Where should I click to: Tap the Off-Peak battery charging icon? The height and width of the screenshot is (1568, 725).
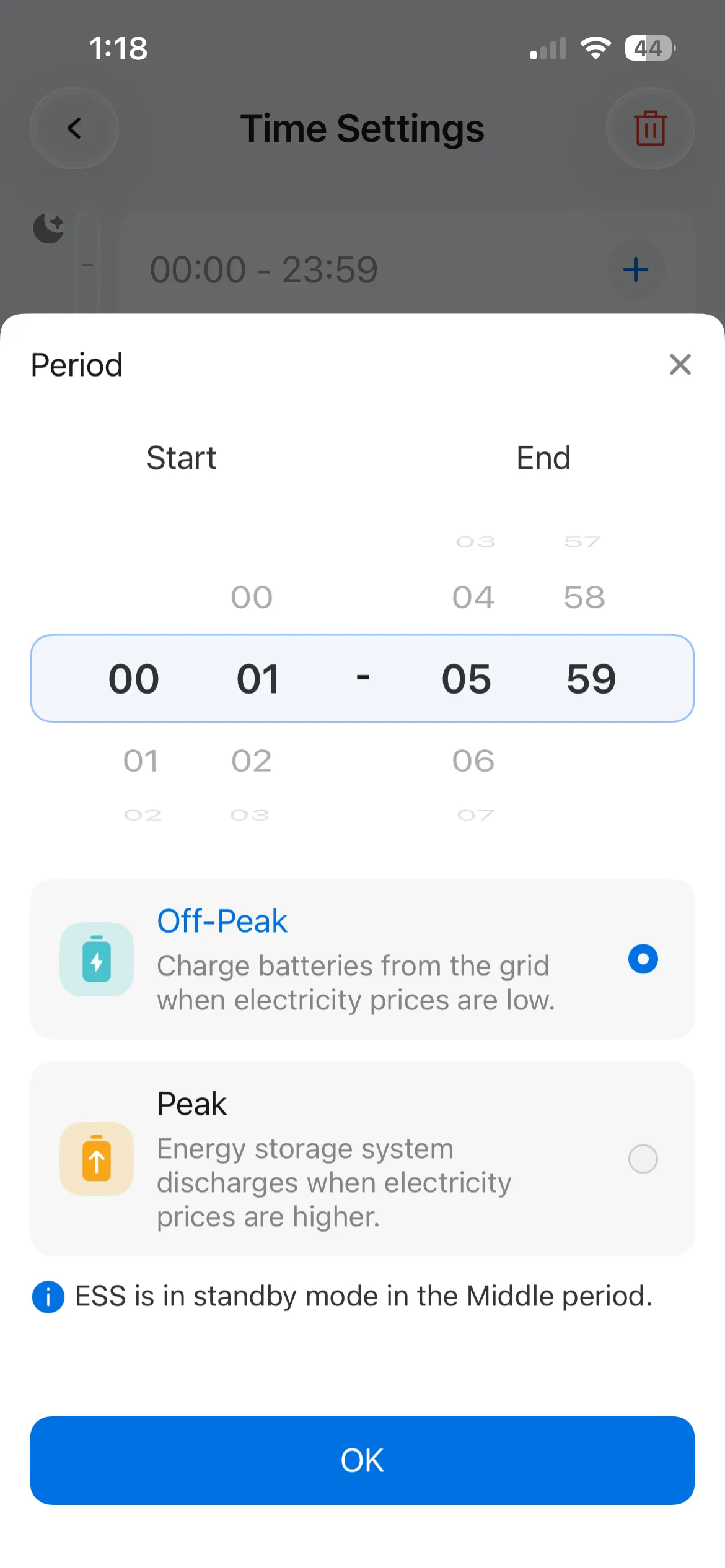click(x=97, y=959)
